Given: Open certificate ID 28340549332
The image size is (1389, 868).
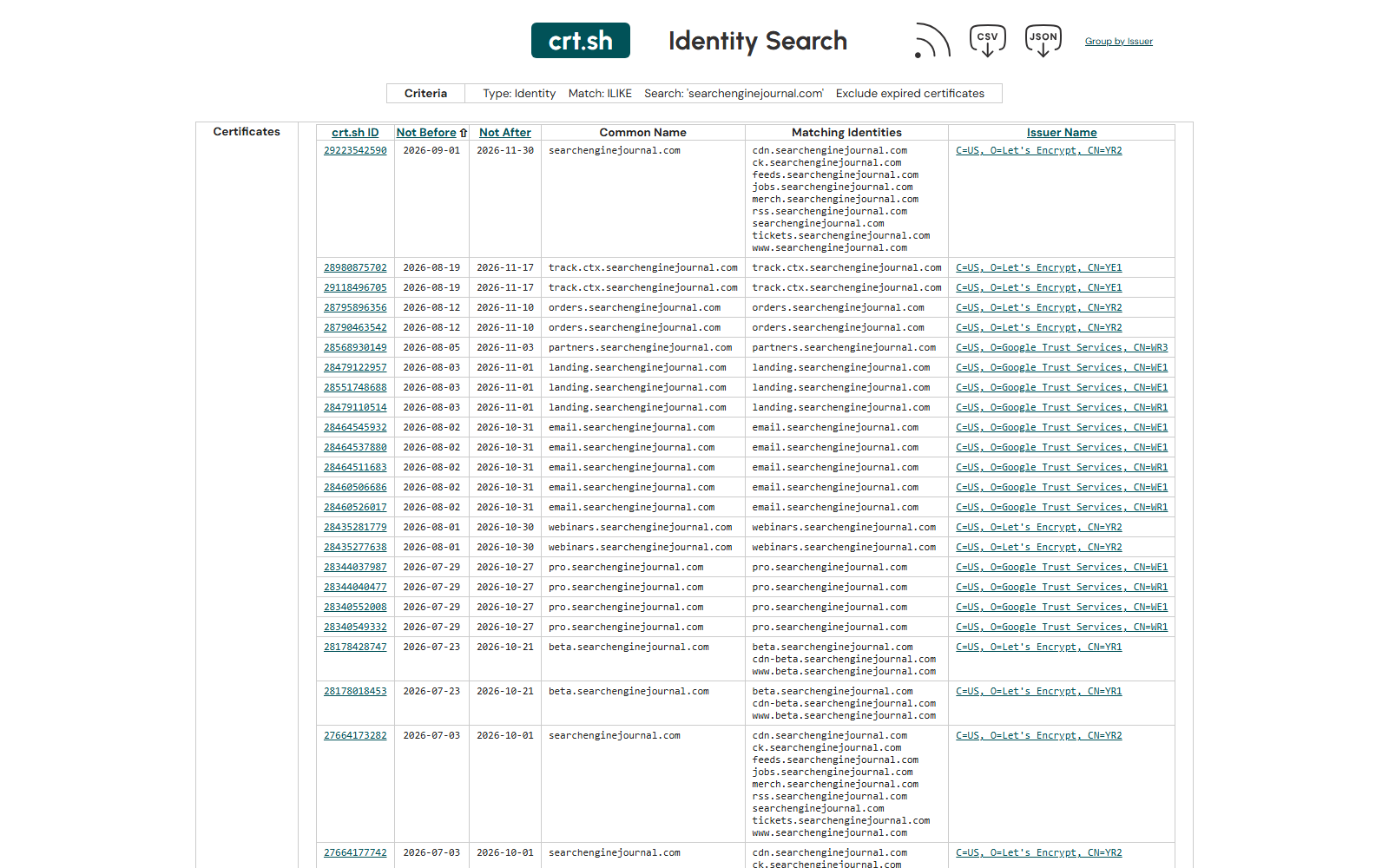Looking at the screenshot, I should click(x=355, y=628).
